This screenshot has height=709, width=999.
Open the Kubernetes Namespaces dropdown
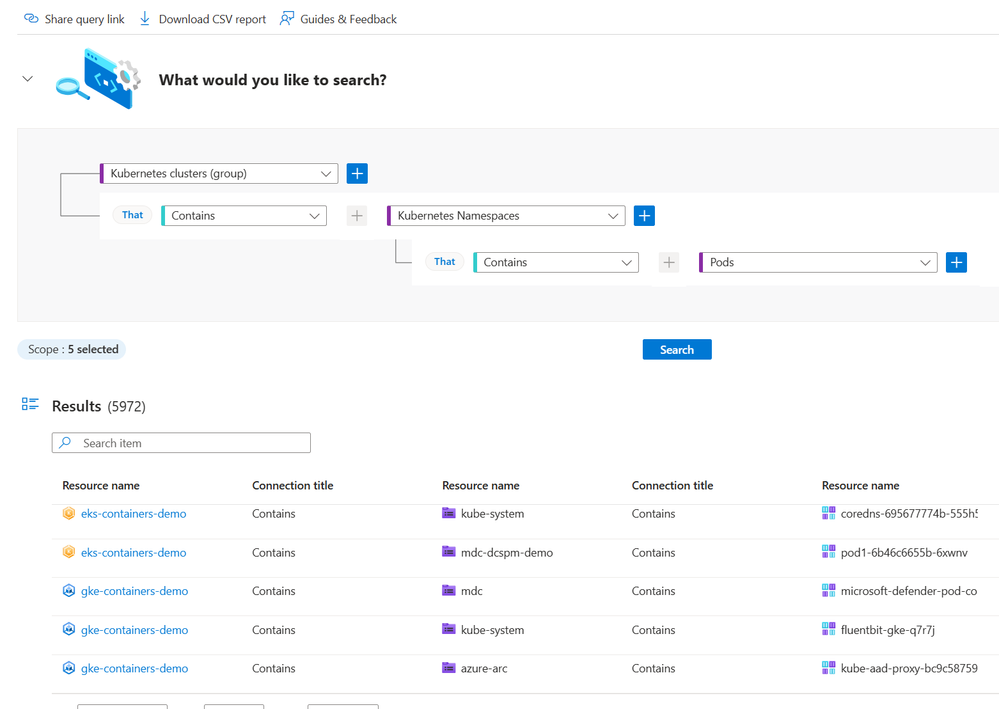tap(506, 215)
